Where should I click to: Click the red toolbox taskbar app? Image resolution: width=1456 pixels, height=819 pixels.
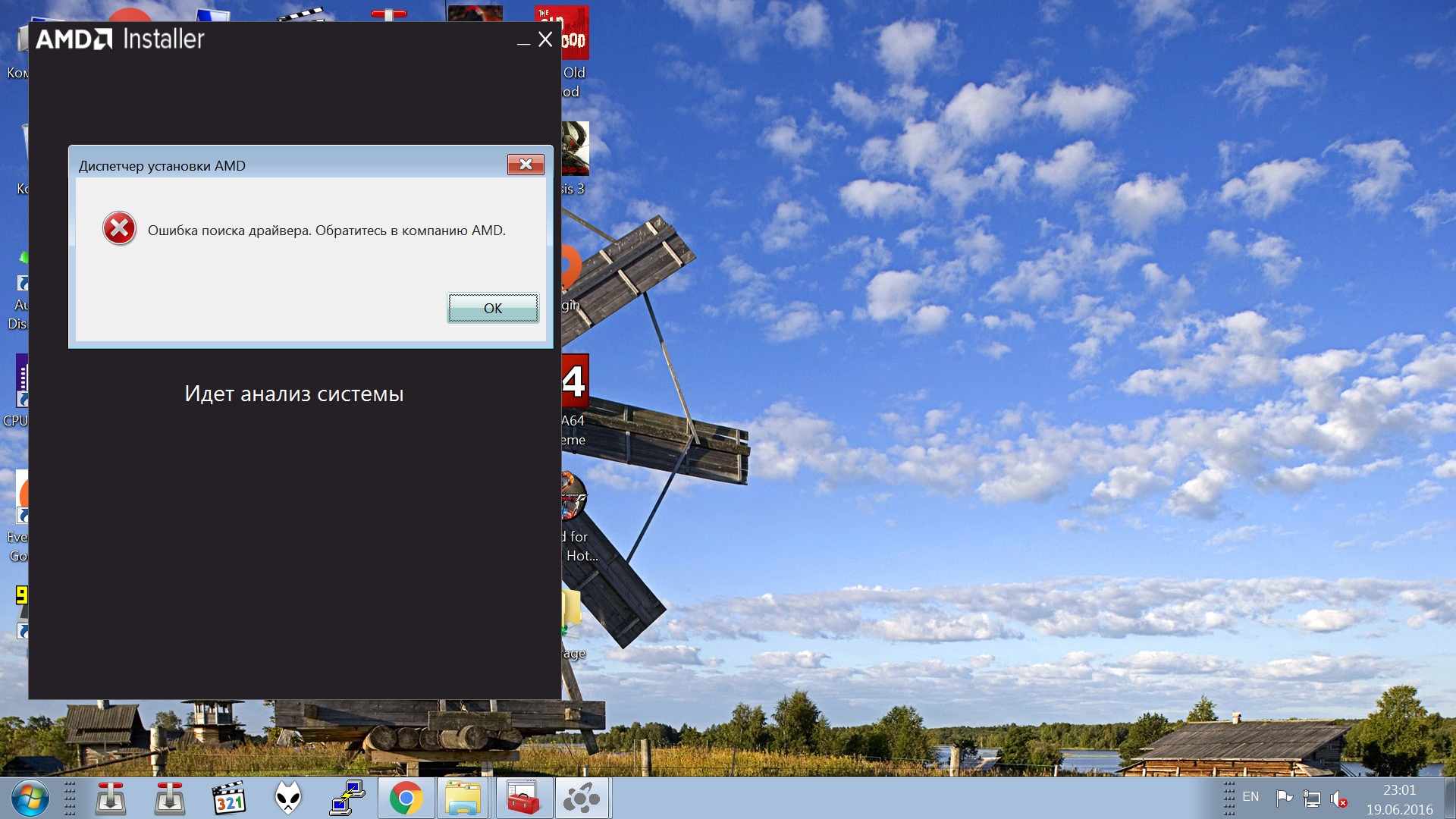click(x=522, y=799)
